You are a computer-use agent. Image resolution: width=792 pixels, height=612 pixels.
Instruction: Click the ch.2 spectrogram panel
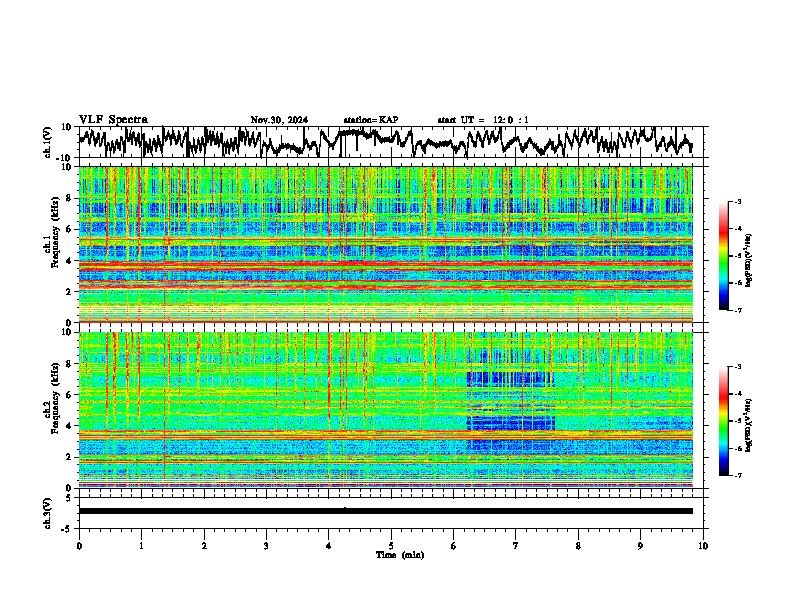tap(385, 410)
